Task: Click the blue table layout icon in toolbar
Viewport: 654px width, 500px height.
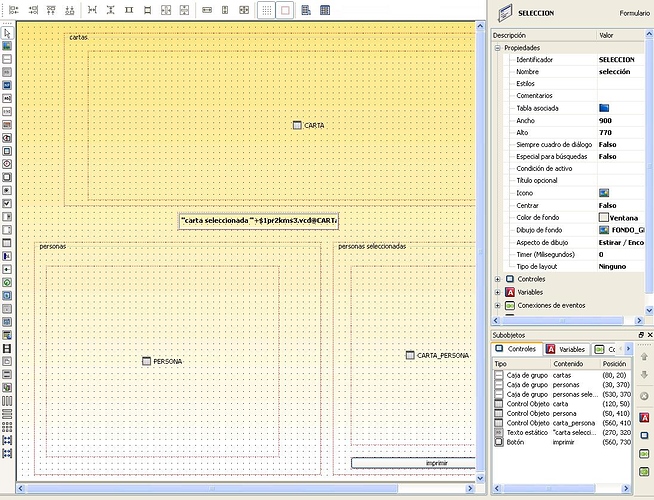Action: (306, 10)
